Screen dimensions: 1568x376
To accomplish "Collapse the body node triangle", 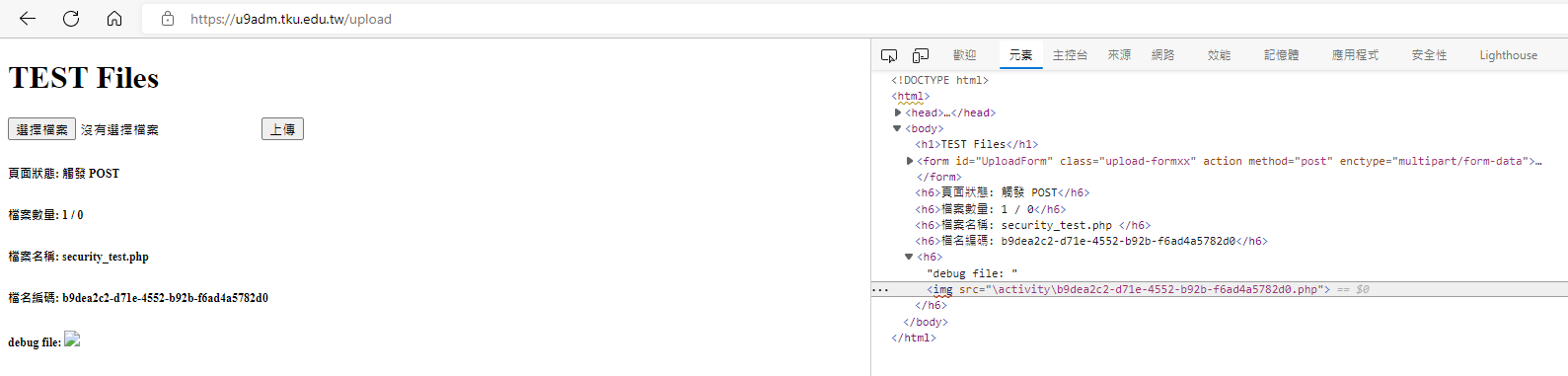I will tap(897, 128).
